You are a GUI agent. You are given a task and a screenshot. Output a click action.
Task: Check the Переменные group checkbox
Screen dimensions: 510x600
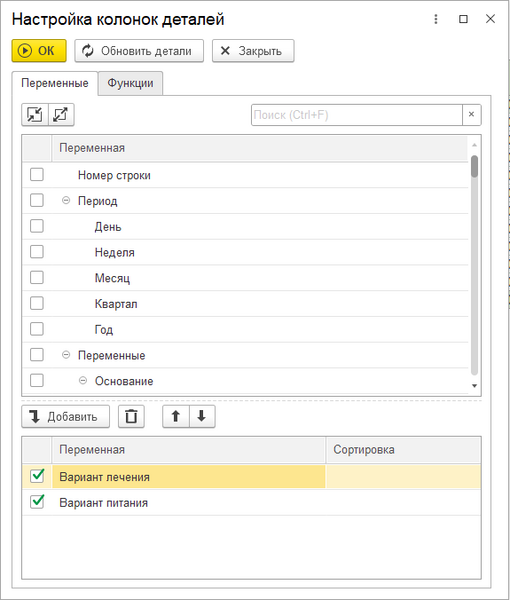37,355
